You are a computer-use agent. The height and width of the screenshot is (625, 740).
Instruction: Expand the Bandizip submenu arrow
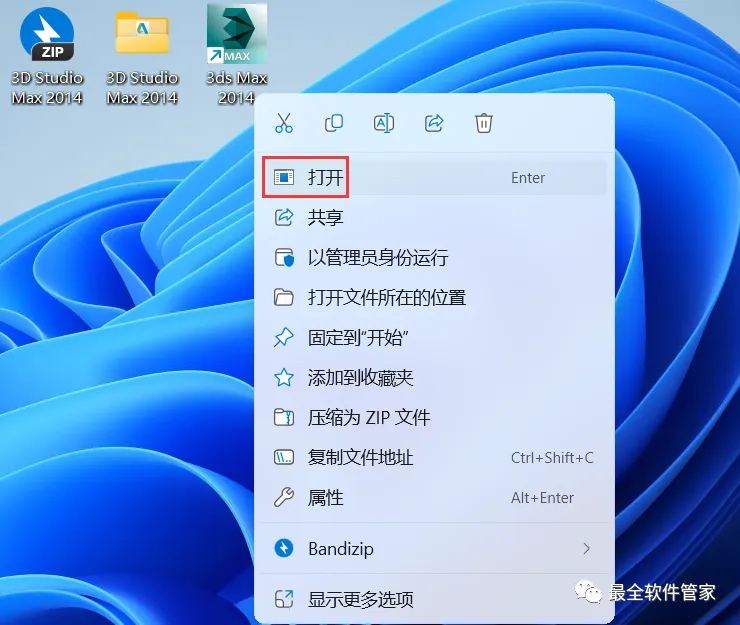click(586, 549)
